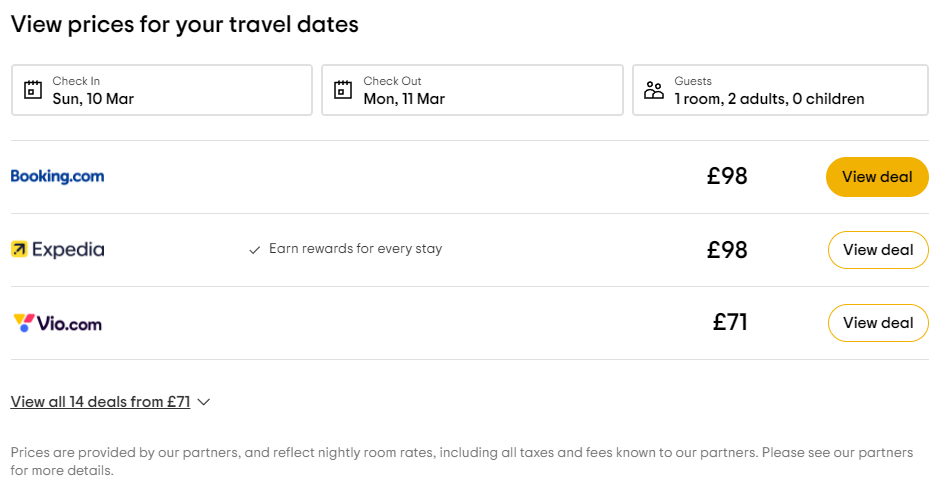Click the Check In calendar icon
The height and width of the screenshot is (493, 942).
pyautogui.click(x=33, y=90)
